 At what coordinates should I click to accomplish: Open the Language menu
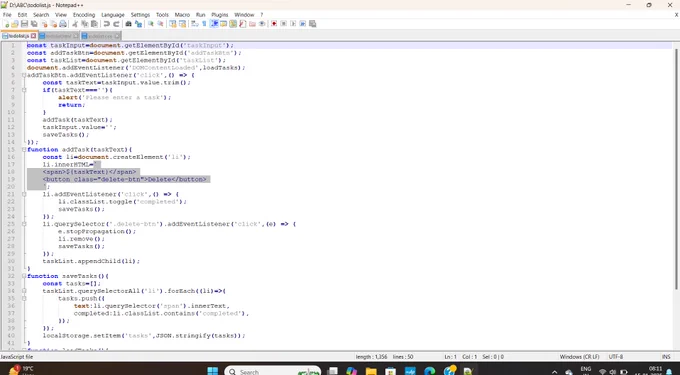point(113,15)
